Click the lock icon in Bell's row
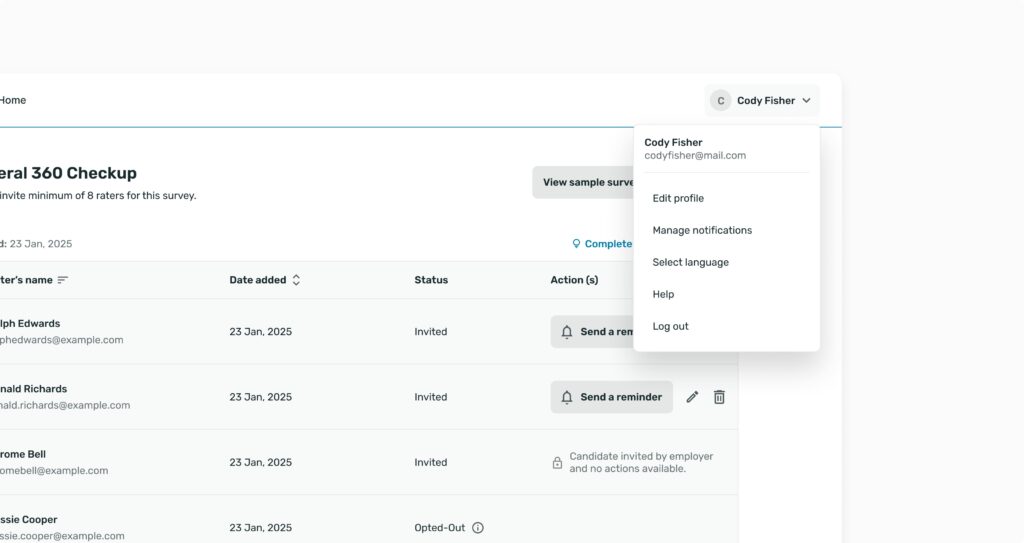 tap(557, 463)
